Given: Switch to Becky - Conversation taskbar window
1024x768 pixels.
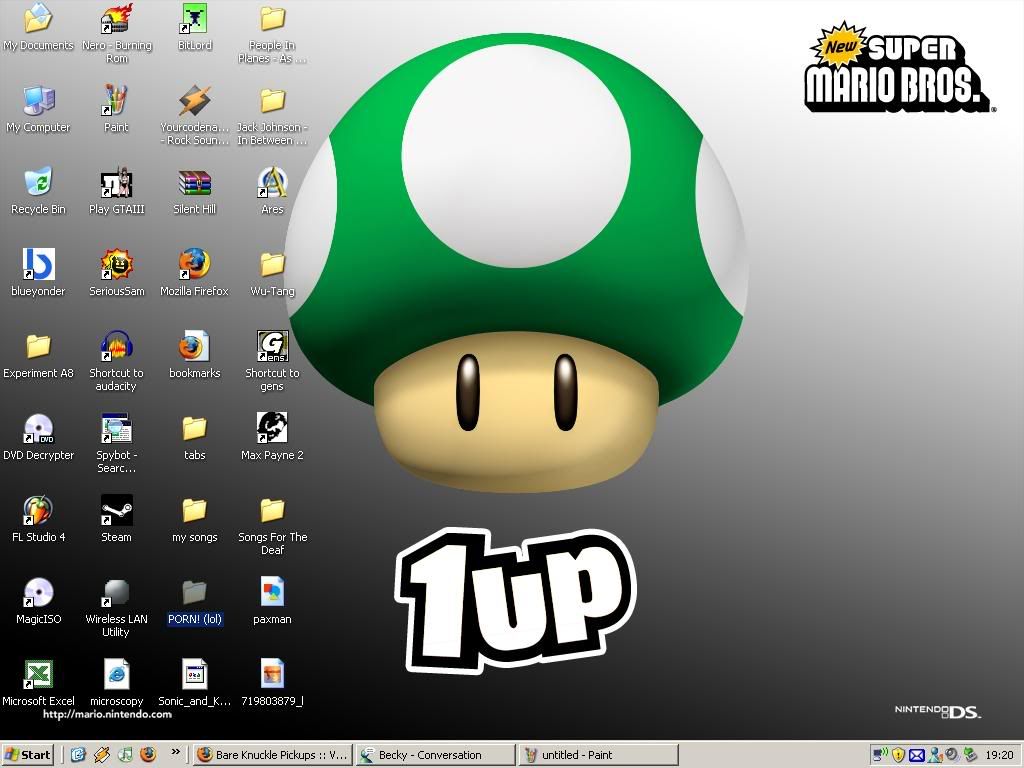Looking at the screenshot, I should [436, 755].
